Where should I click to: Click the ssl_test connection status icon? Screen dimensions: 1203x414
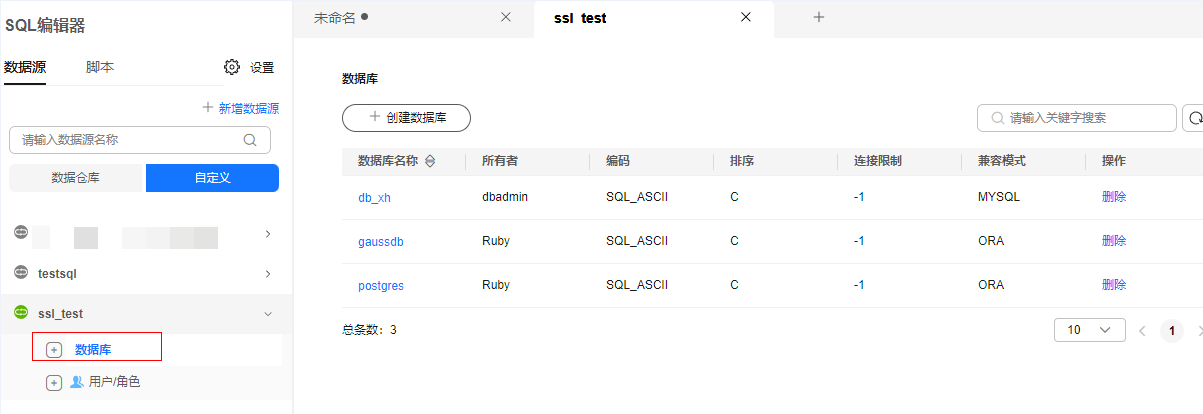(x=20, y=313)
